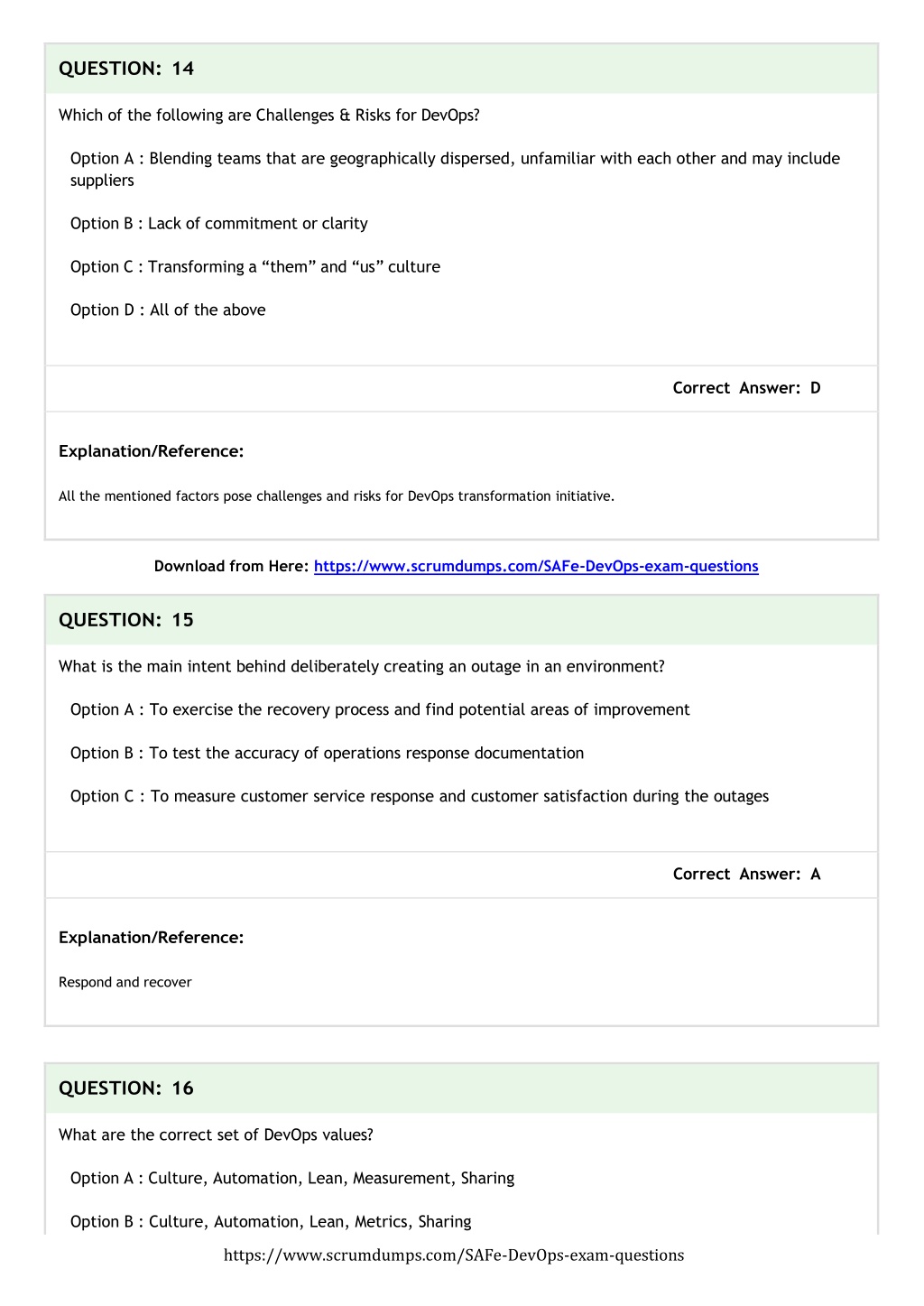
Task: Choose Option C about them and us culture
Action: tap(255, 266)
